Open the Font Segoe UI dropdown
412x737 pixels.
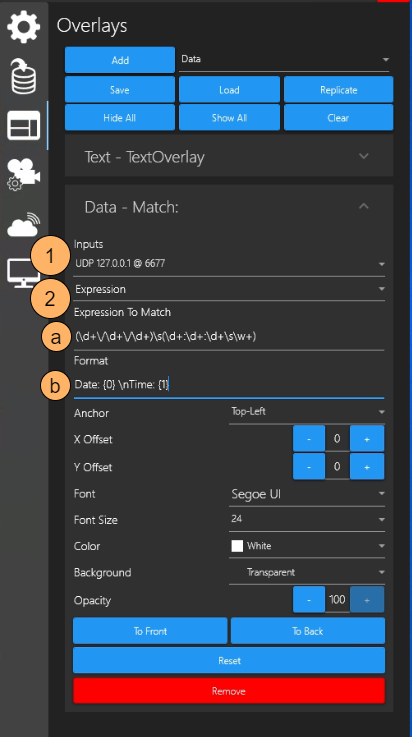coord(307,494)
